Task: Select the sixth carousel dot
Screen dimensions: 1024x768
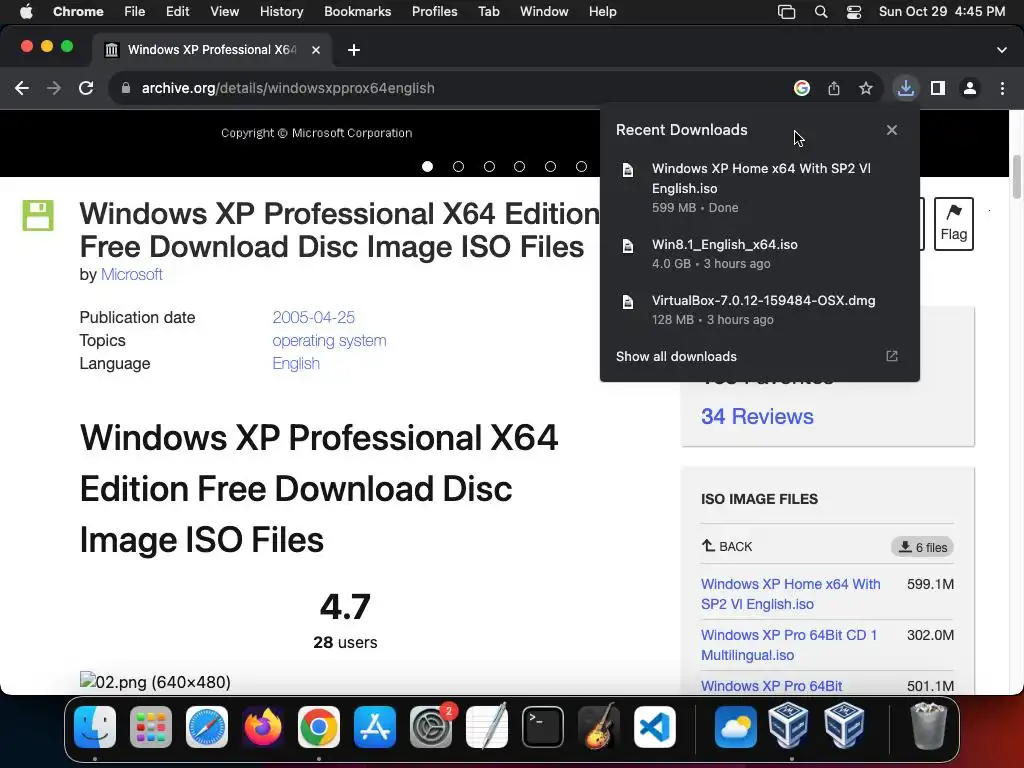Action: click(581, 167)
